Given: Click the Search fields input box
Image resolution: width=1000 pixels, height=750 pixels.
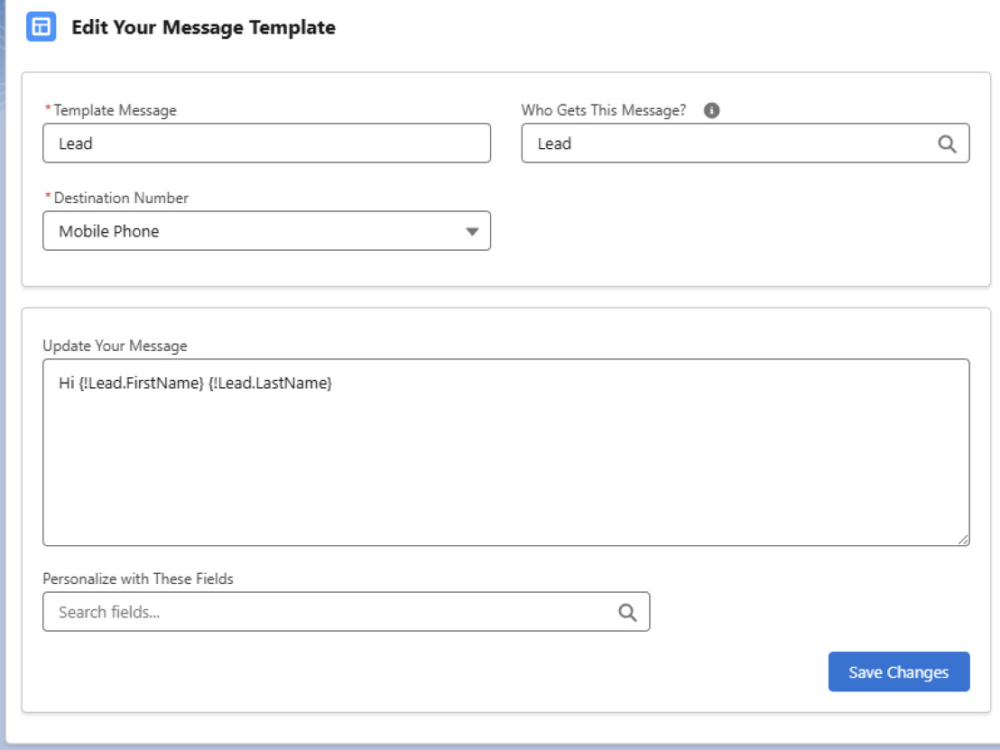Looking at the screenshot, I should tap(346, 612).
